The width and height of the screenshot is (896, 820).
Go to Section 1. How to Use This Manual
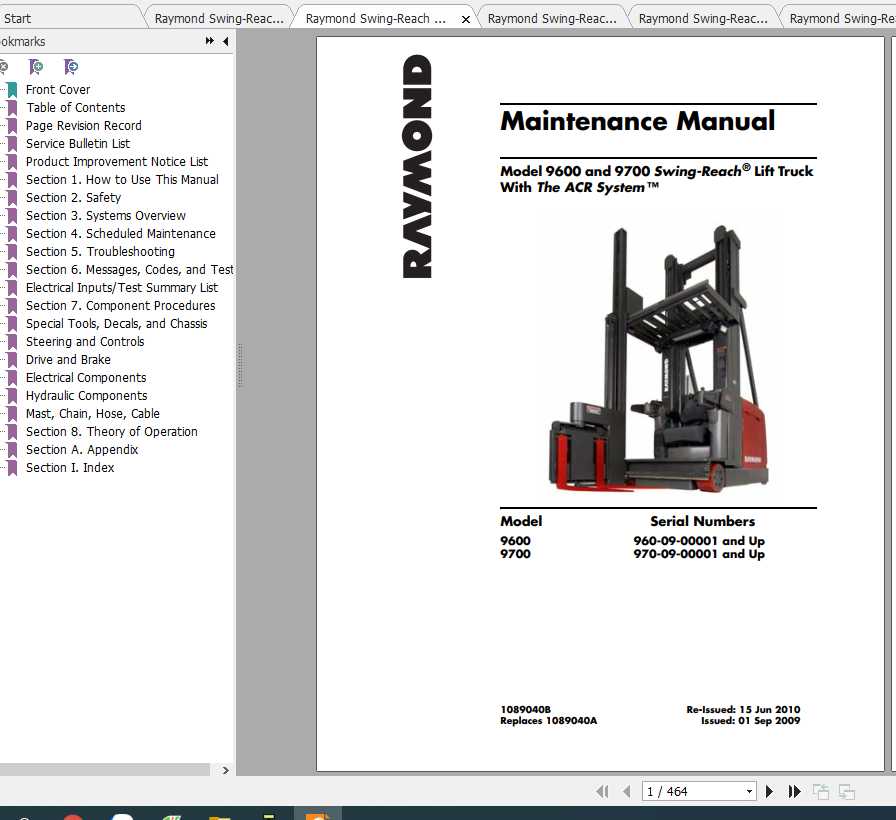[122, 179]
